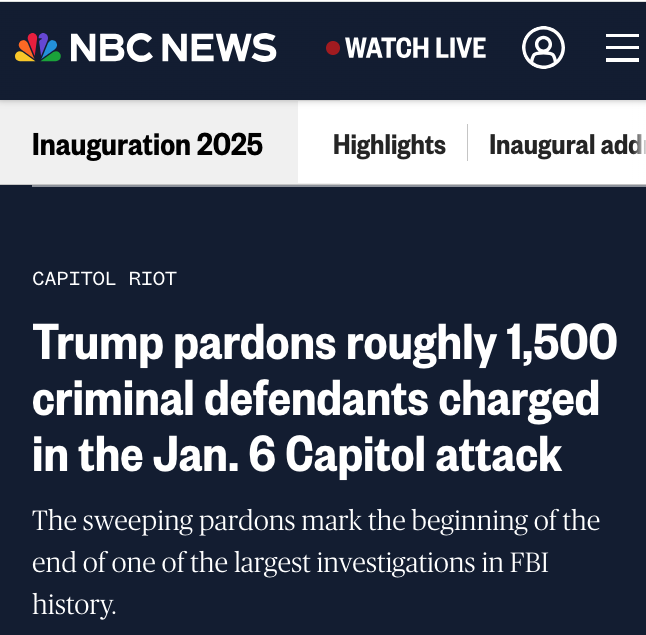The image size is (646, 635).
Task: Click the sweeping pardons subheadline text
Action: (x=315, y=562)
